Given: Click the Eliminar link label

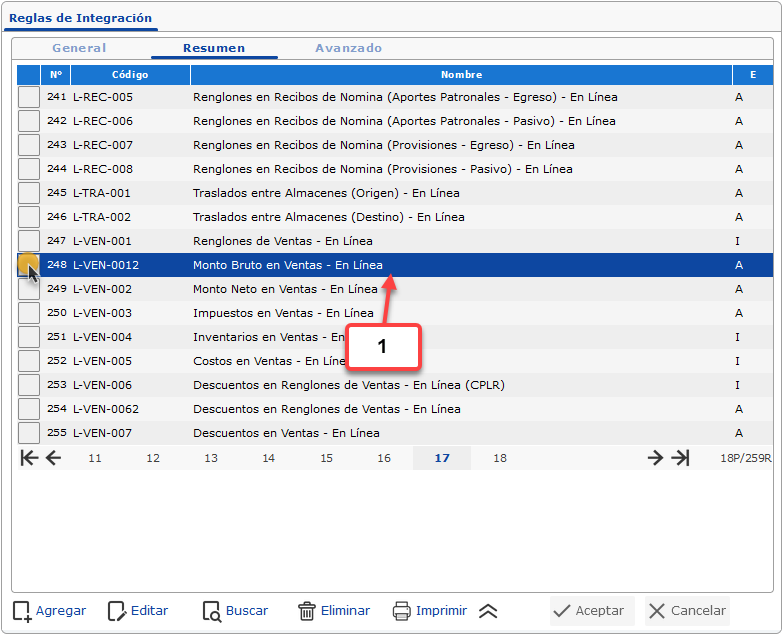Looking at the screenshot, I should click(345, 611).
